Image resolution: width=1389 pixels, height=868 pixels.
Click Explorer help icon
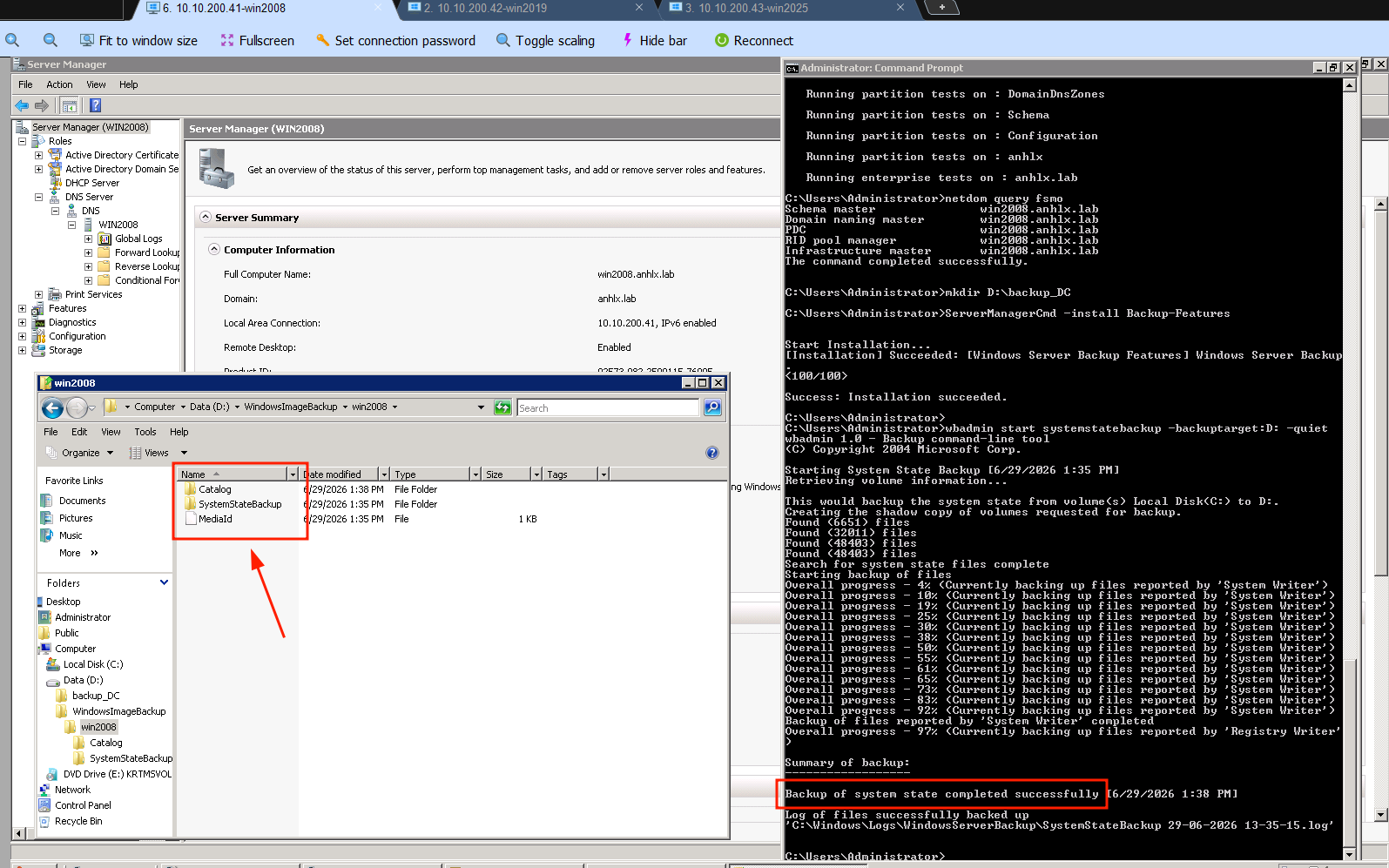point(712,453)
